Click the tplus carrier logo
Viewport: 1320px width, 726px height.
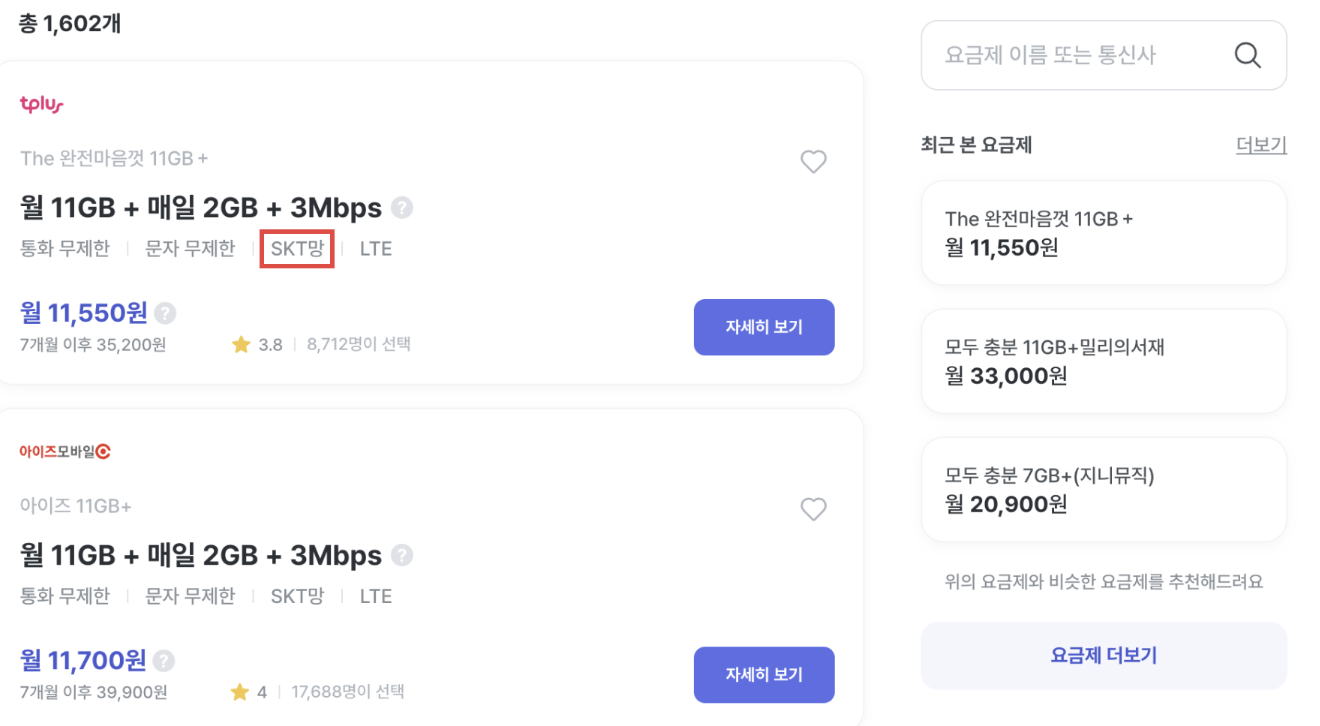(x=40, y=103)
